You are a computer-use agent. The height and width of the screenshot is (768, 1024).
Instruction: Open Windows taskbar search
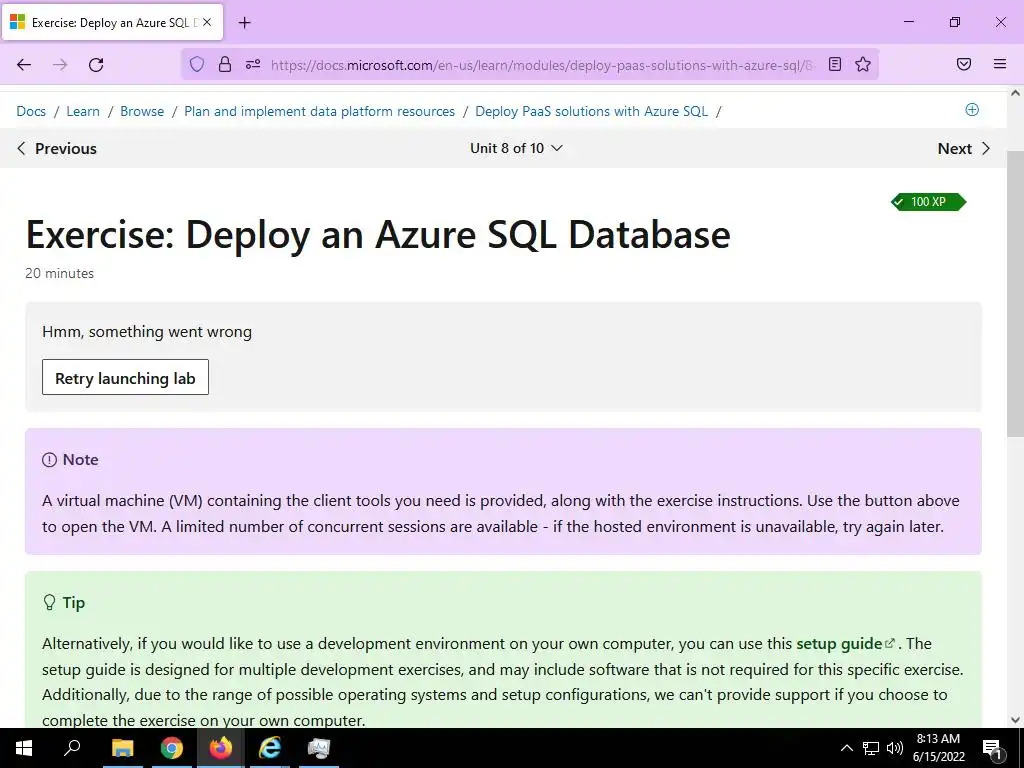click(72, 748)
